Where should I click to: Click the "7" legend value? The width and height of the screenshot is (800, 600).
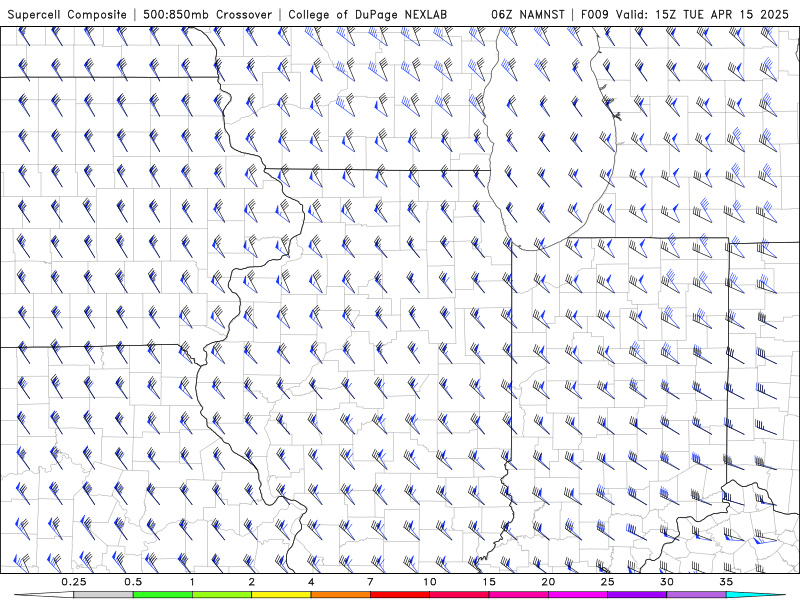pos(370,582)
